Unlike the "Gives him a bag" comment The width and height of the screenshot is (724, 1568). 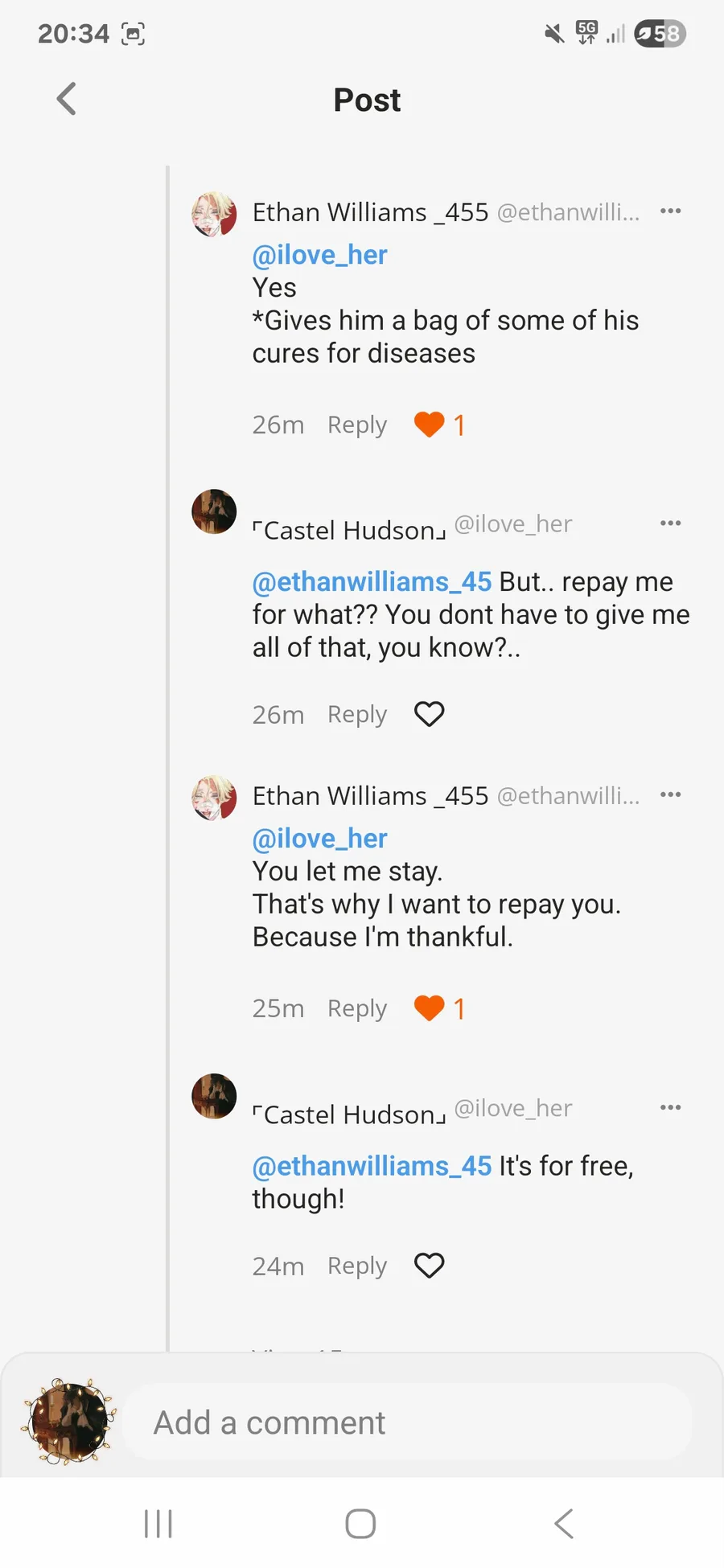click(x=430, y=425)
